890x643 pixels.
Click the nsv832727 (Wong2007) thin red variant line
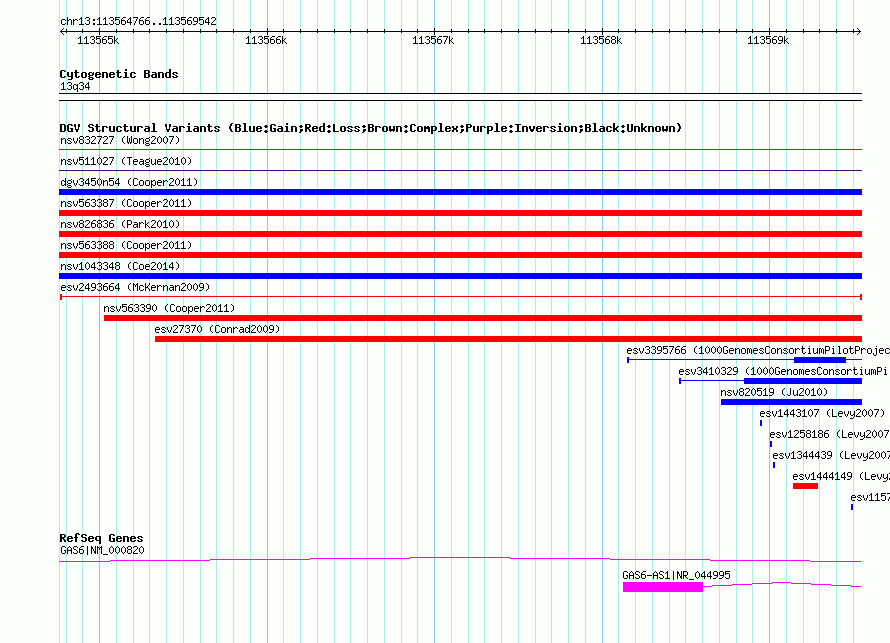(460, 150)
